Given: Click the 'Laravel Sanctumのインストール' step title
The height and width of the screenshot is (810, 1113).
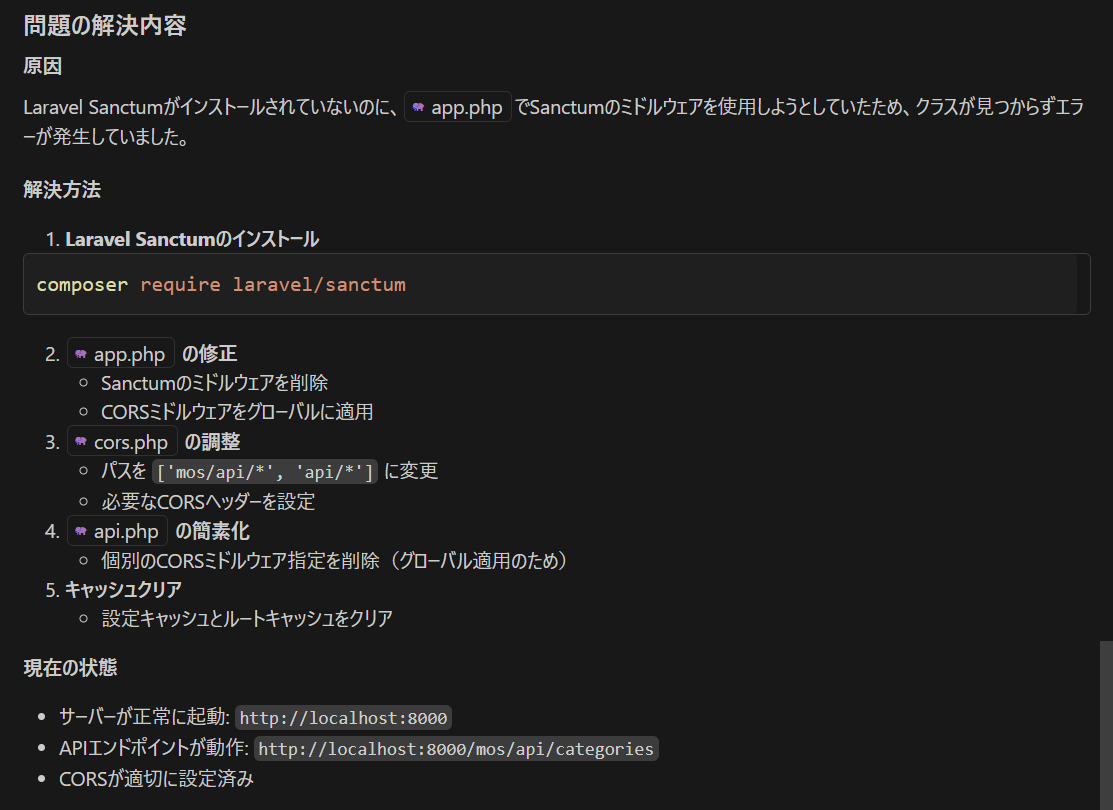Looking at the screenshot, I should click(192, 239).
